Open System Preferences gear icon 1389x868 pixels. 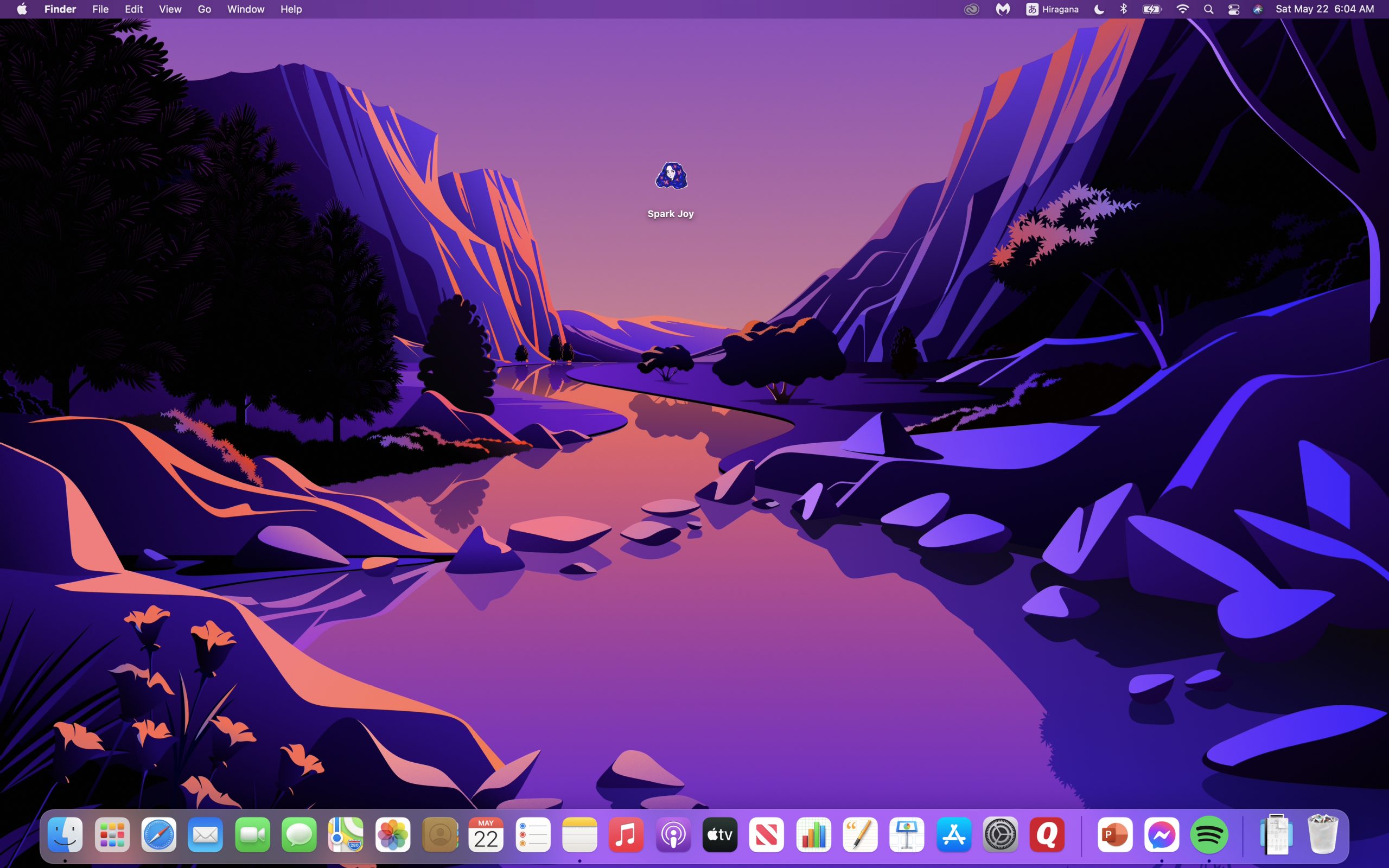(1001, 835)
